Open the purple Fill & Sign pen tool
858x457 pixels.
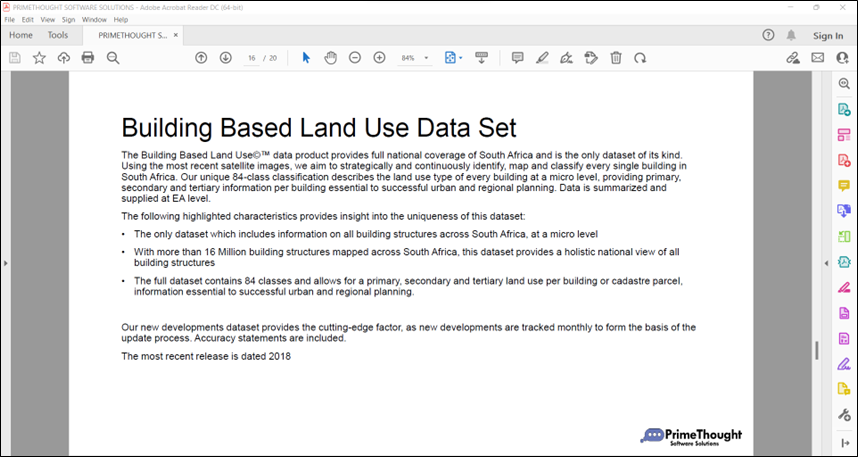pos(844,363)
